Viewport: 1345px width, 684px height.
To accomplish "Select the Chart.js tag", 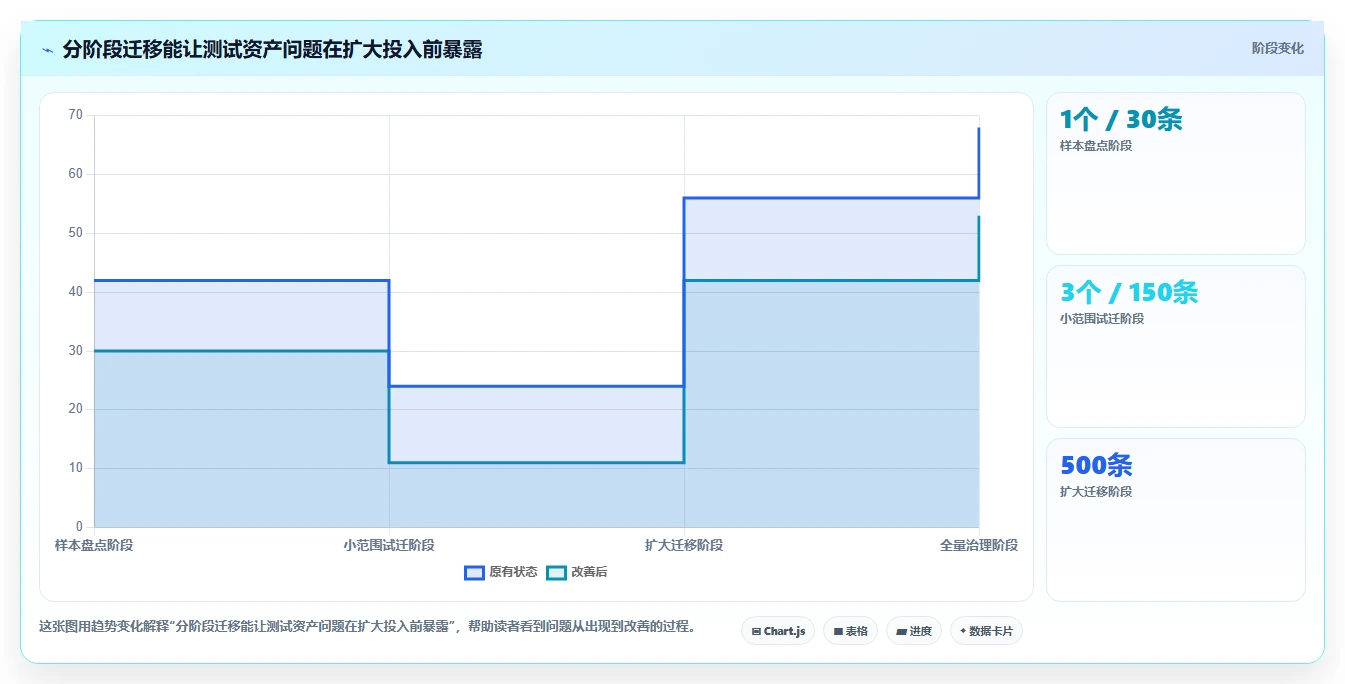I will pyautogui.click(x=778, y=631).
